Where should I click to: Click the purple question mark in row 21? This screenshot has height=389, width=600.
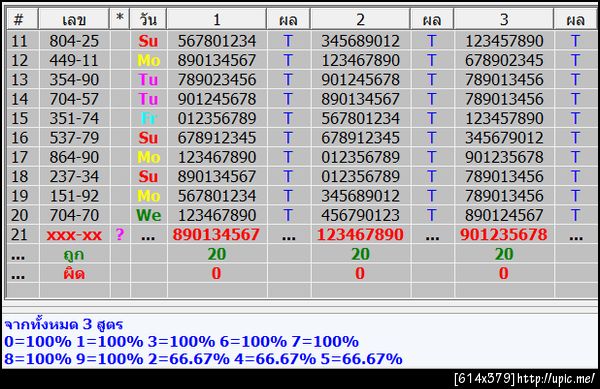coord(120,234)
